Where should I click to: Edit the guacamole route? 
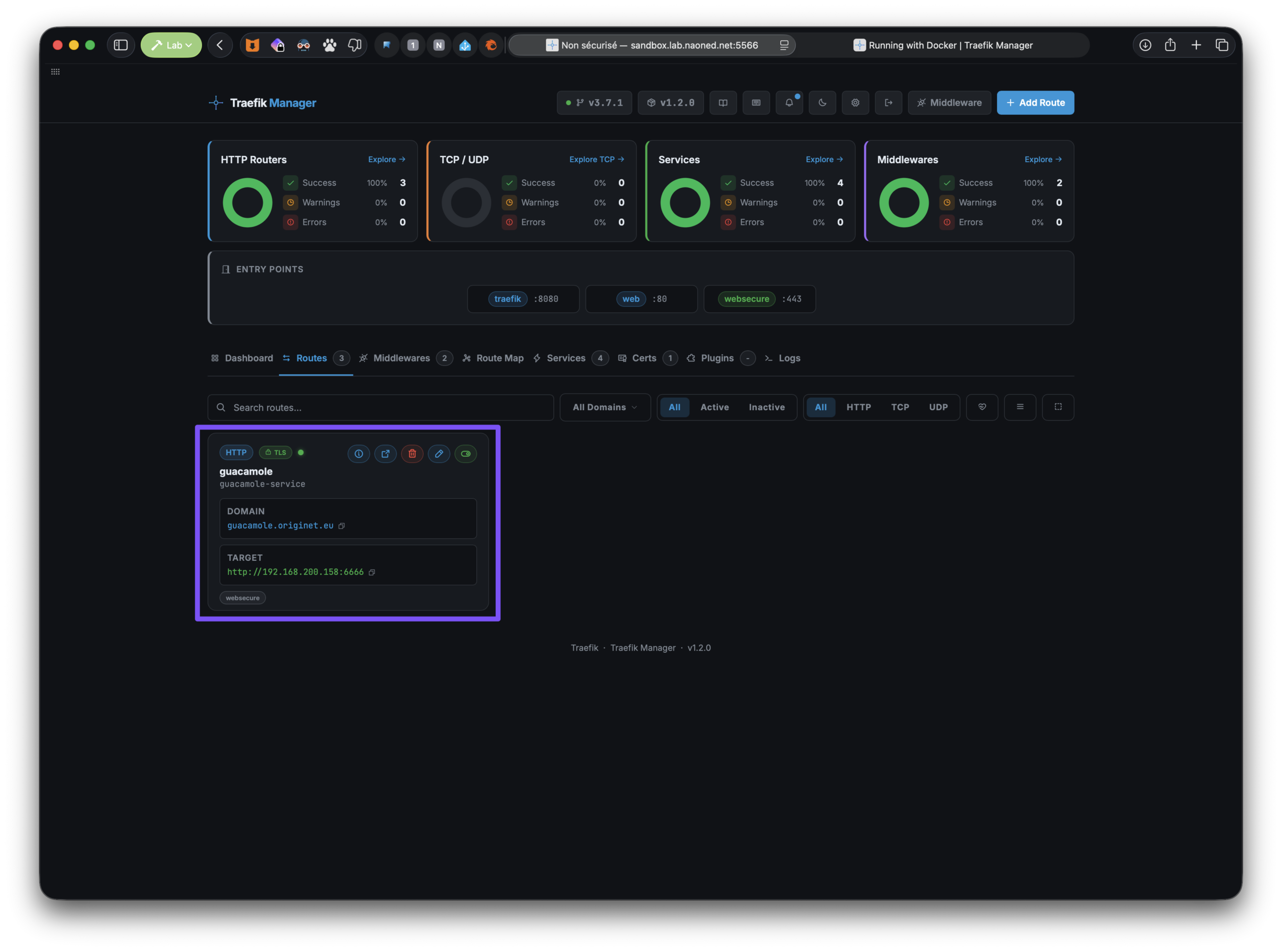coord(439,454)
